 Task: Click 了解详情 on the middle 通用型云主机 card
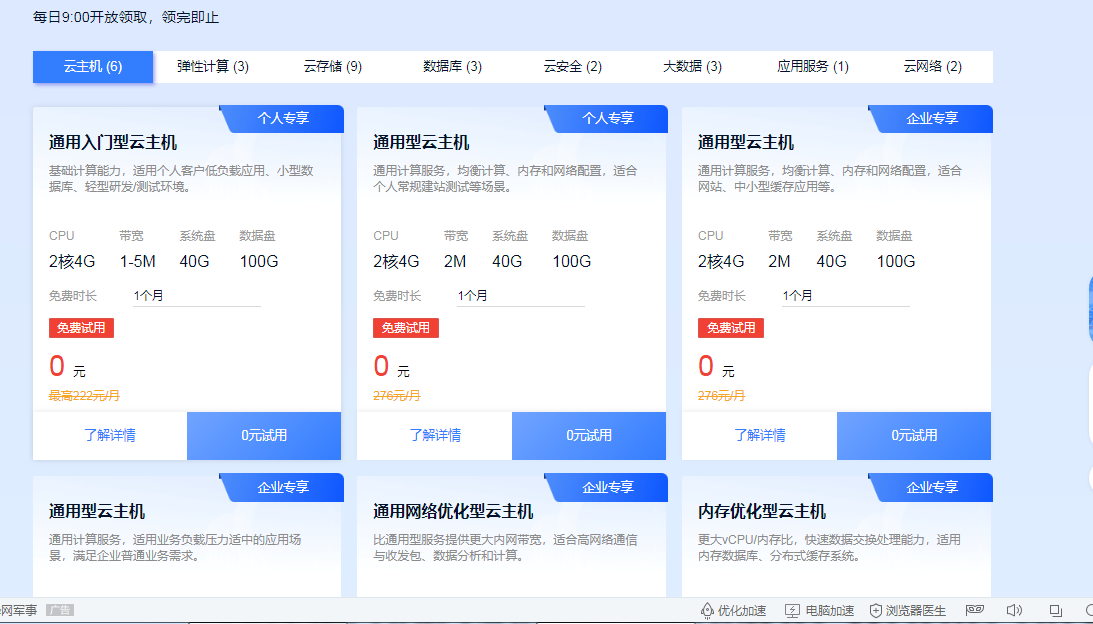(435, 436)
